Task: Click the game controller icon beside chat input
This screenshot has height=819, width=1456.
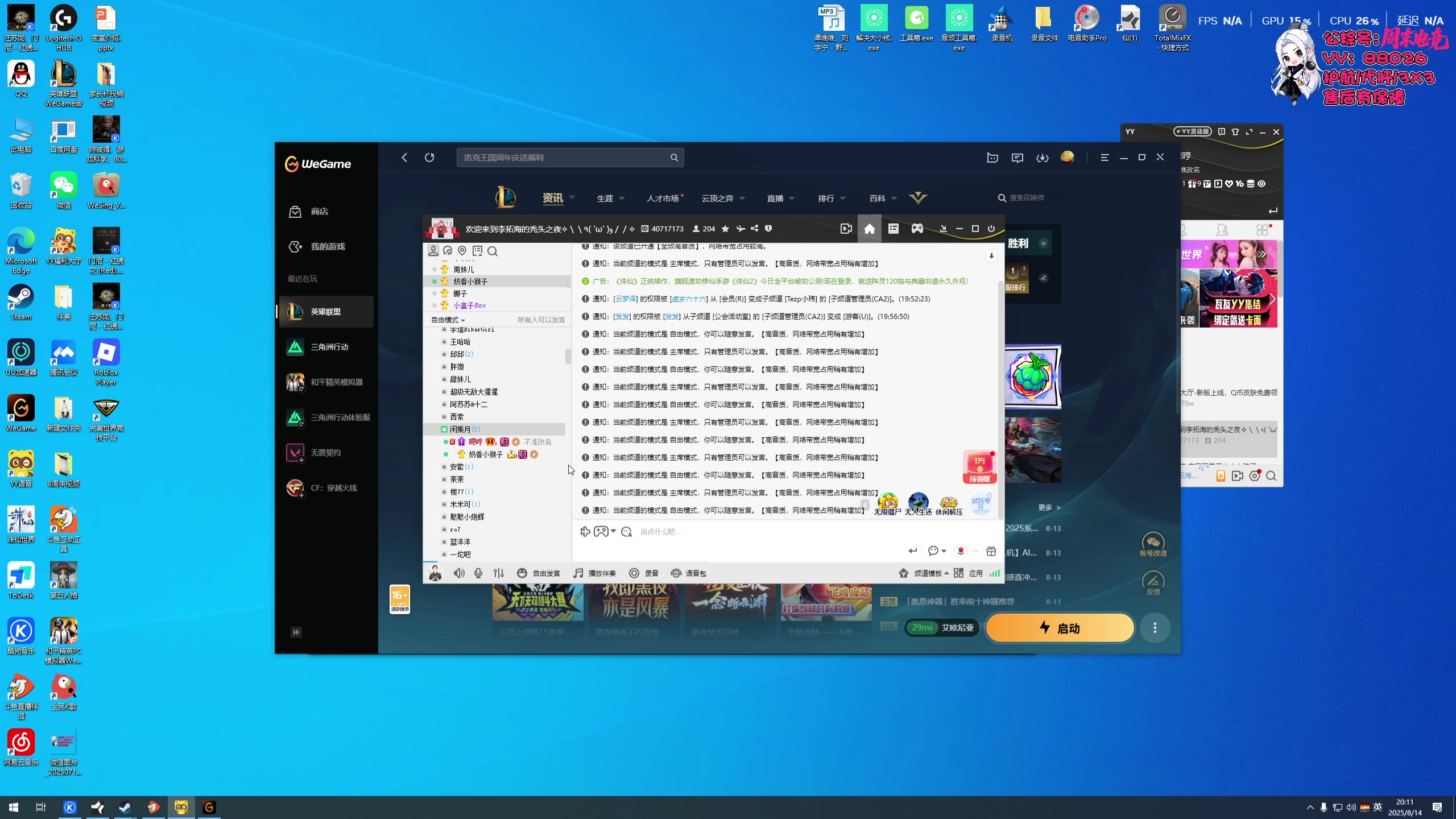Action: [x=601, y=531]
